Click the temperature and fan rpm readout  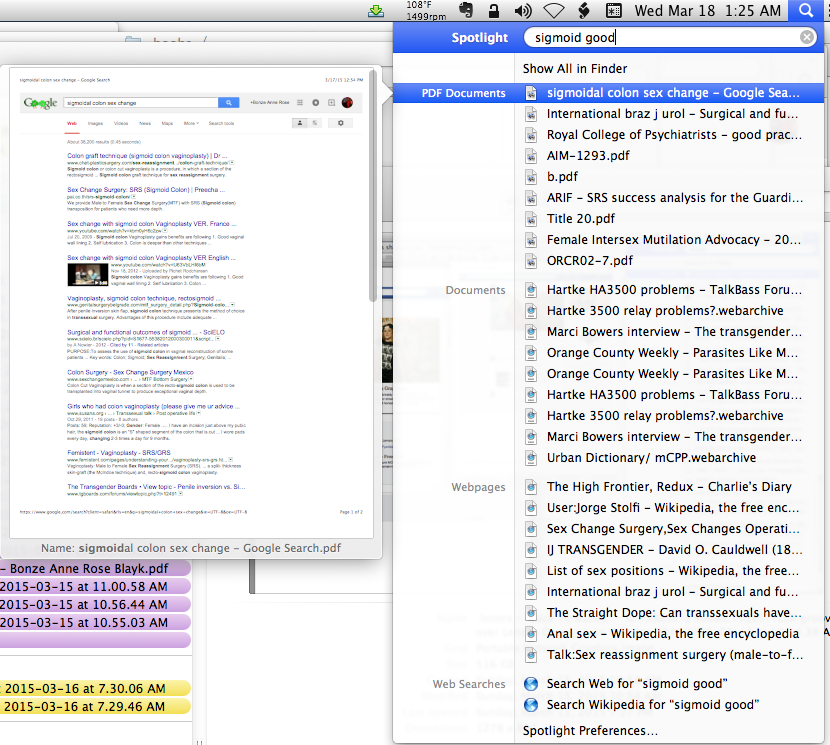pos(426,11)
